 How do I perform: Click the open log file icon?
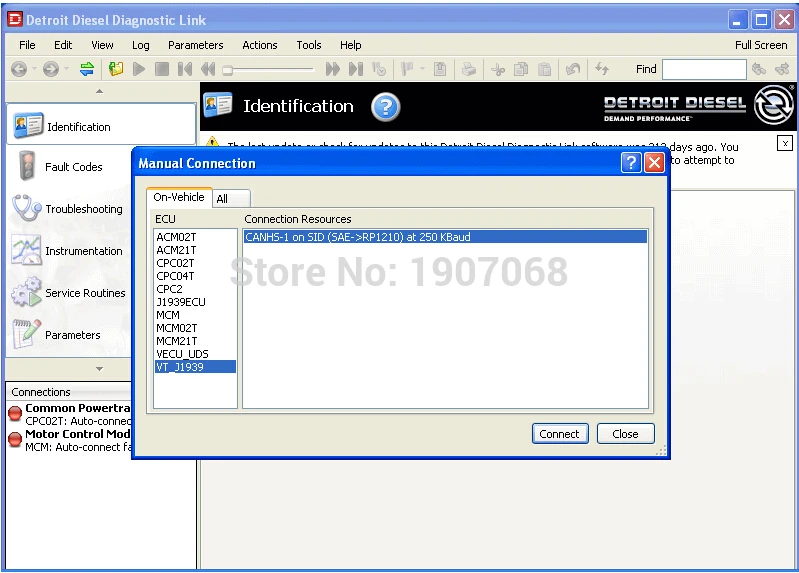tap(116, 69)
